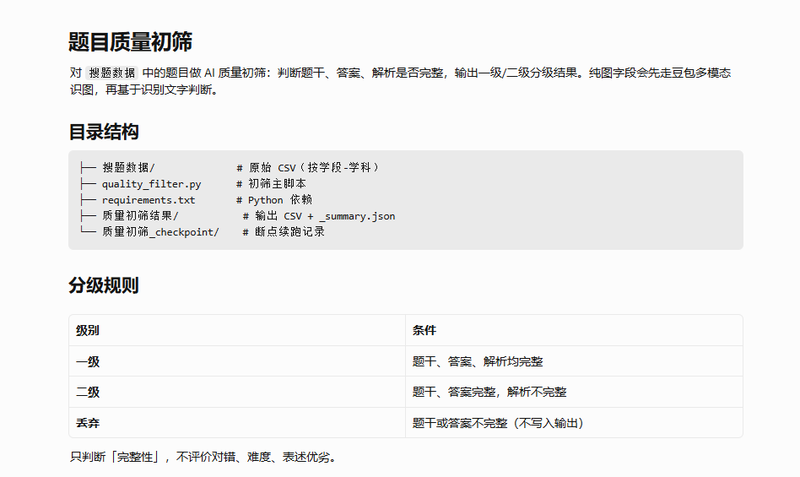Click the 目录结构 section heading
Image resolution: width=800 pixels, height=477 pixels.
(104, 132)
